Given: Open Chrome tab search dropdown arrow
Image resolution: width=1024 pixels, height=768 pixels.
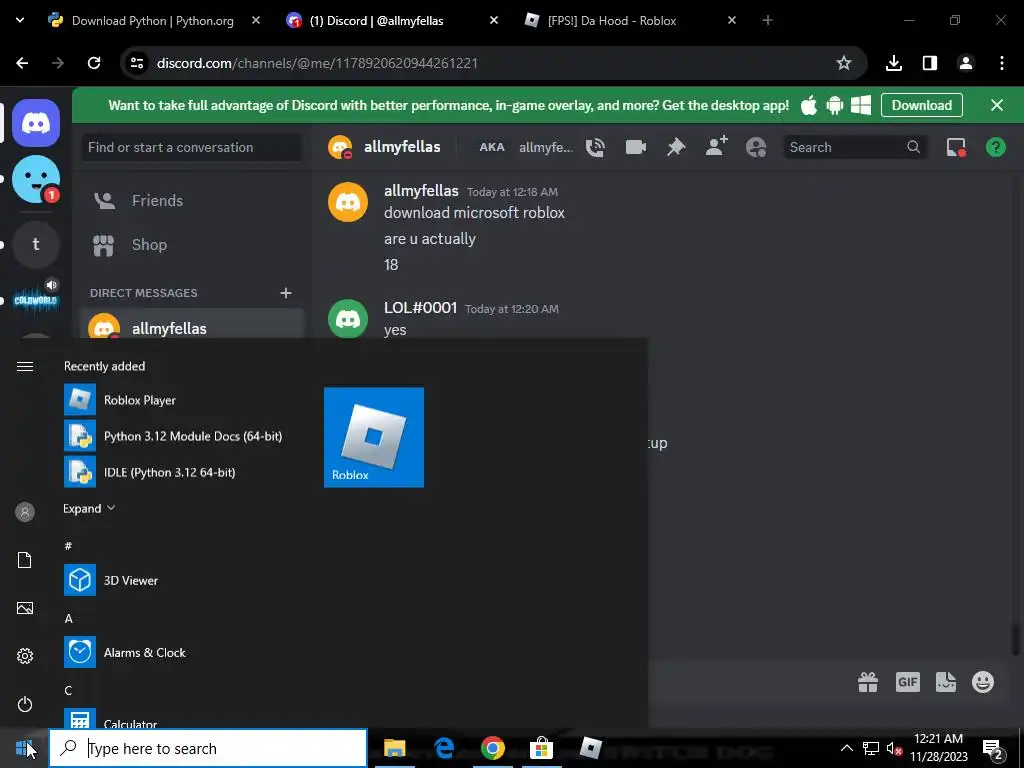Looking at the screenshot, I should click(20, 20).
